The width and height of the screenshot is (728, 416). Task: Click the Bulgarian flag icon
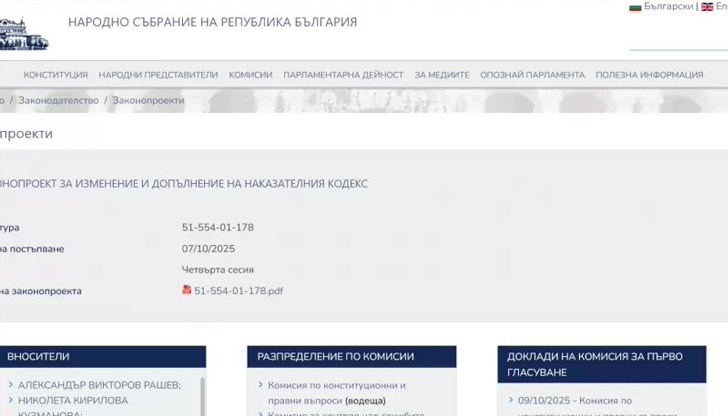(x=635, y=7)
